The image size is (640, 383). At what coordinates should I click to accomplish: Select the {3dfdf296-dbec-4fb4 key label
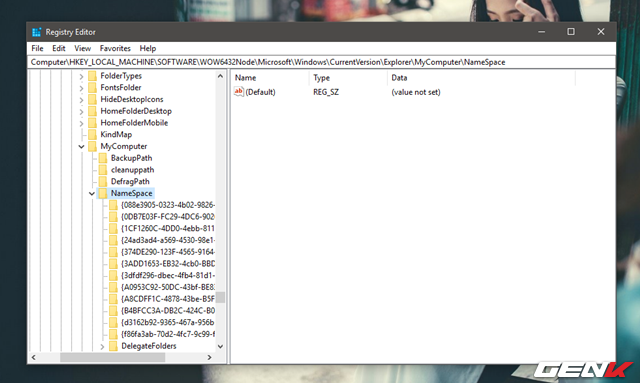[168, 276]
